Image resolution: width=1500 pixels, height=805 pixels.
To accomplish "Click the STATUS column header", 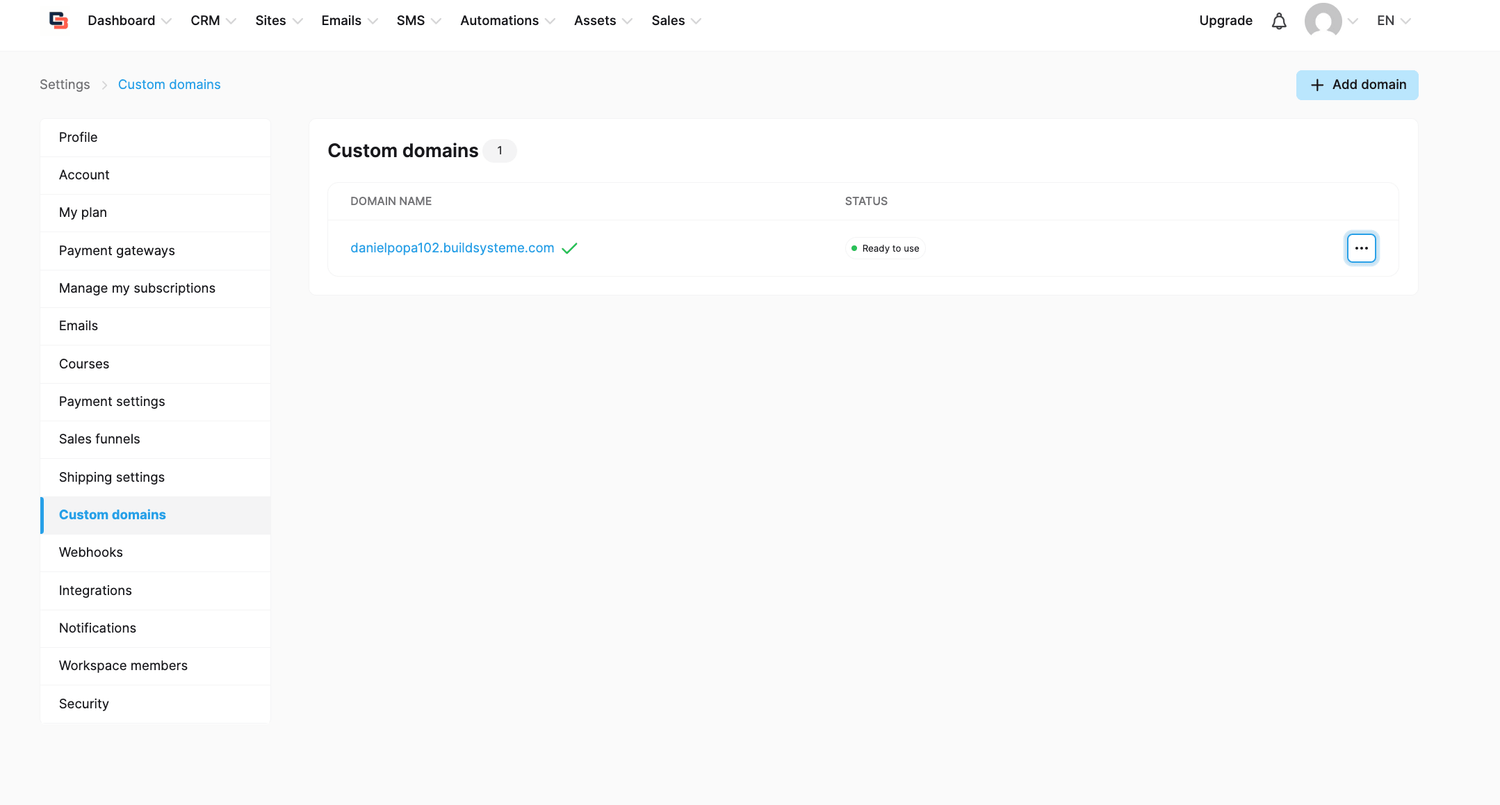I will 866,201.
